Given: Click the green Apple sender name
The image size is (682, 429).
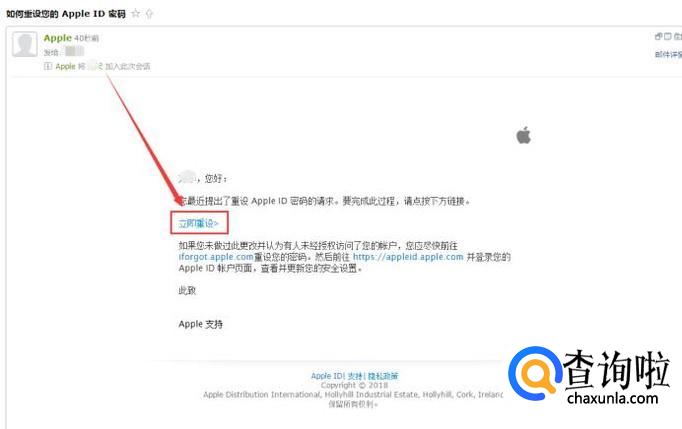Looking at the screenshot, I should pyautogui.click(x=57, y=38).
